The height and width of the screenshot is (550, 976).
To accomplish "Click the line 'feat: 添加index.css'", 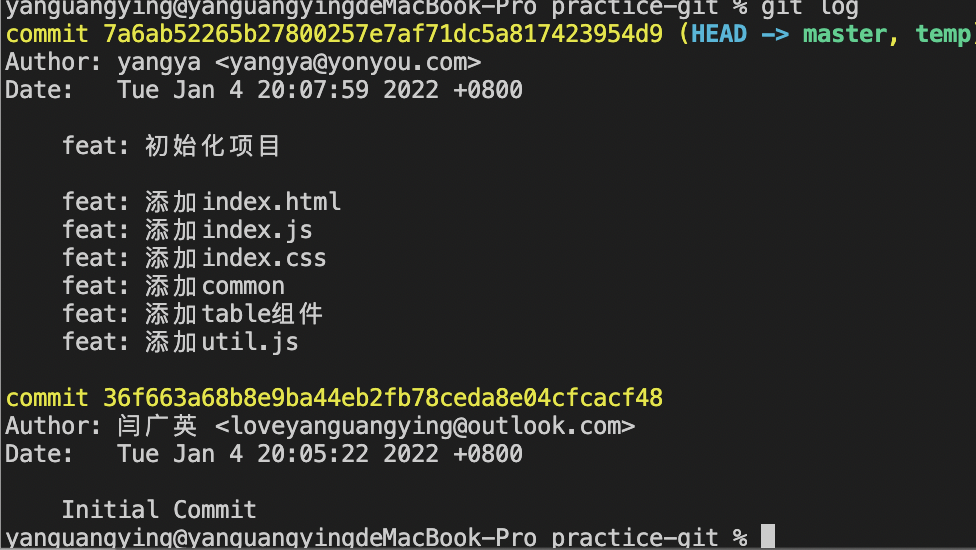I will point(194,258).
